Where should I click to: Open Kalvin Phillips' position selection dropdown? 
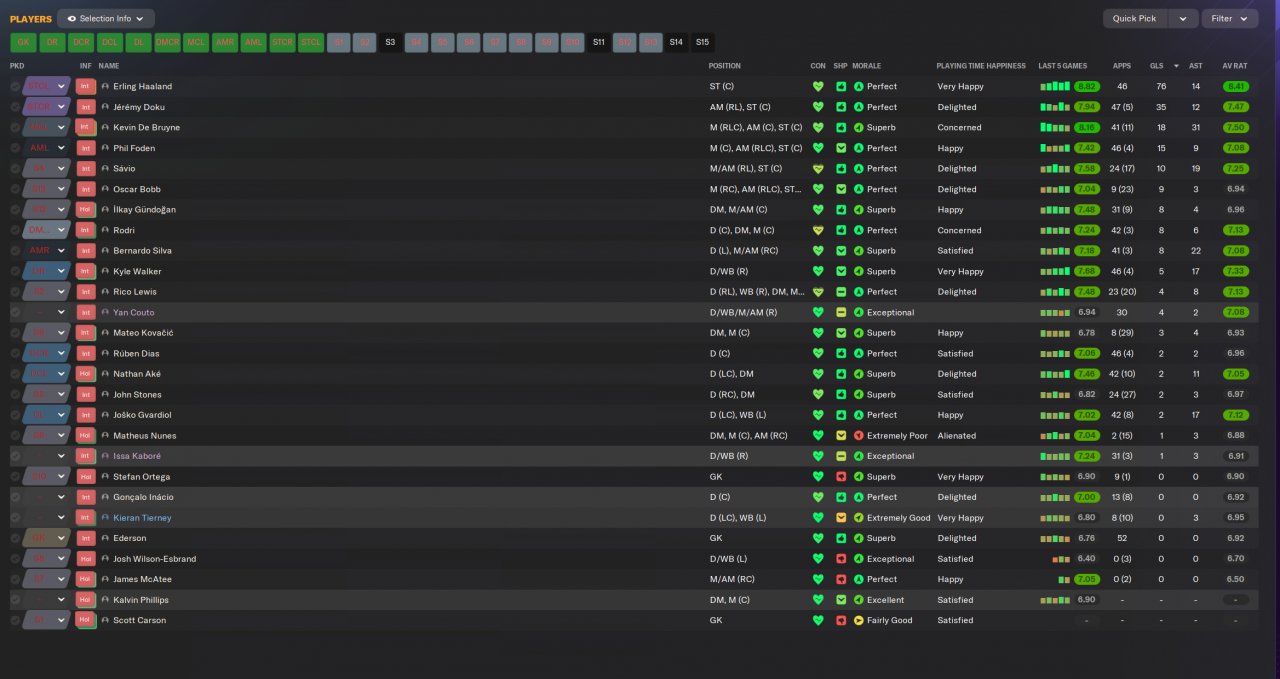point(47,600)
